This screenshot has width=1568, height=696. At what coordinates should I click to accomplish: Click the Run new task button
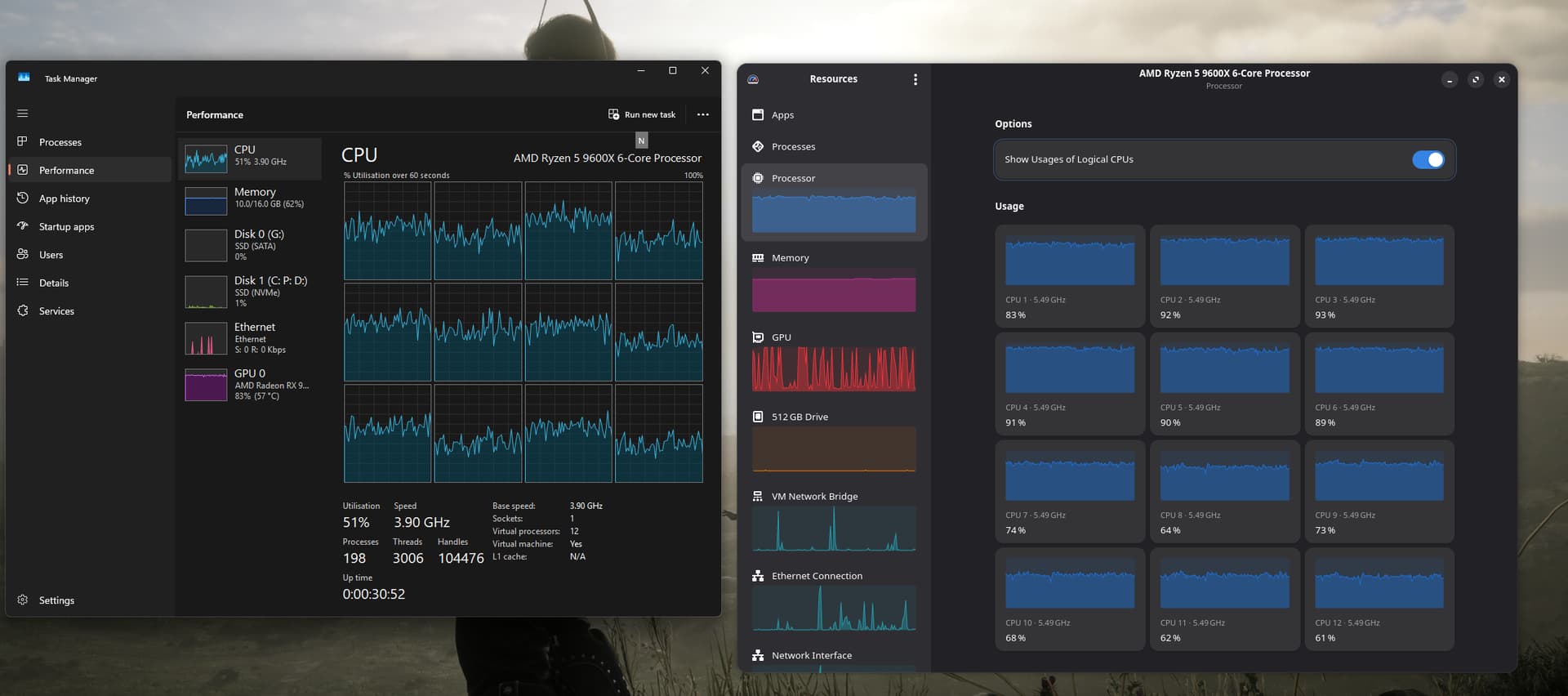[x=642, y=114]
